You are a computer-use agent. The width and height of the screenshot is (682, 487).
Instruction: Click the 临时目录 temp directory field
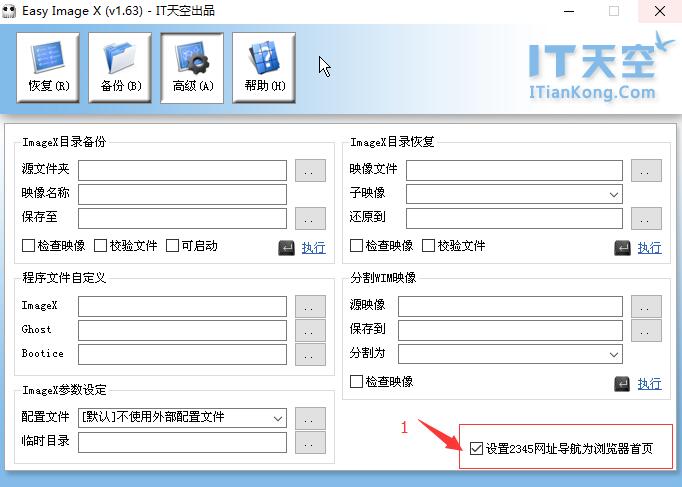(182, 442)
